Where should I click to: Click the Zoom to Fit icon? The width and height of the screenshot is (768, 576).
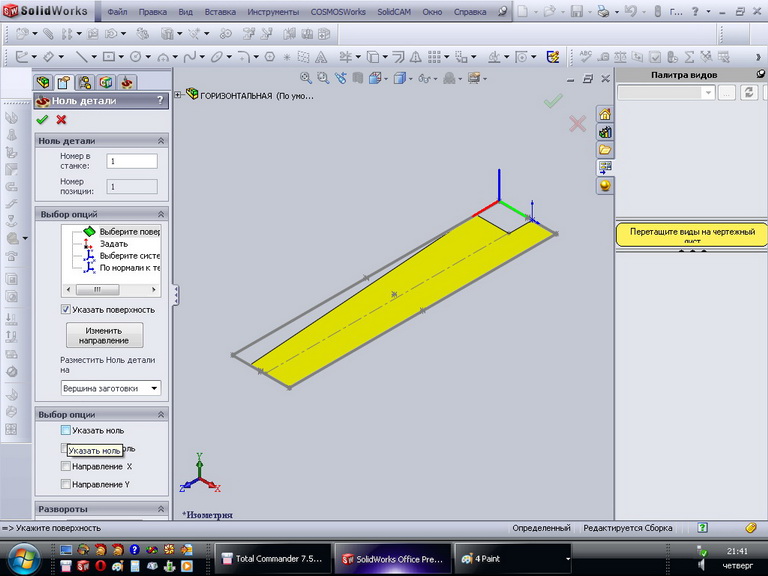[x=306, y=78]
